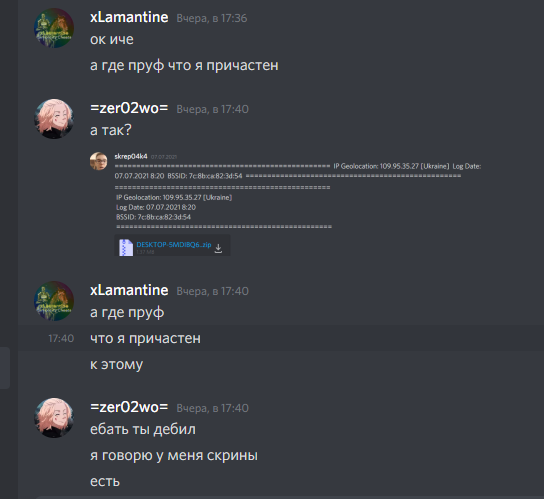This screenshot has width=544, height=499.
Task: Open the embedded screenshot with IP Geolocation text
Action: pyautogui.click(x=286, y=204)
